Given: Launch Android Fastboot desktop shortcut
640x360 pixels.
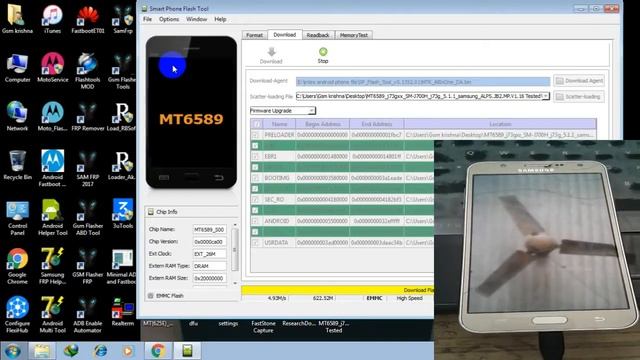Looking at the screenshot, I should tap(52, 169).
